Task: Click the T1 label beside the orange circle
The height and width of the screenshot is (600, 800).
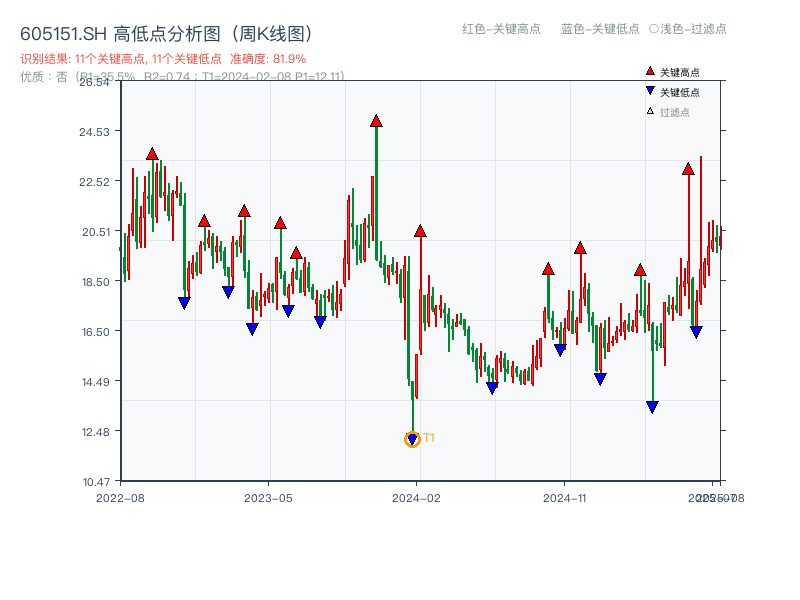Action: pos(430,438)
